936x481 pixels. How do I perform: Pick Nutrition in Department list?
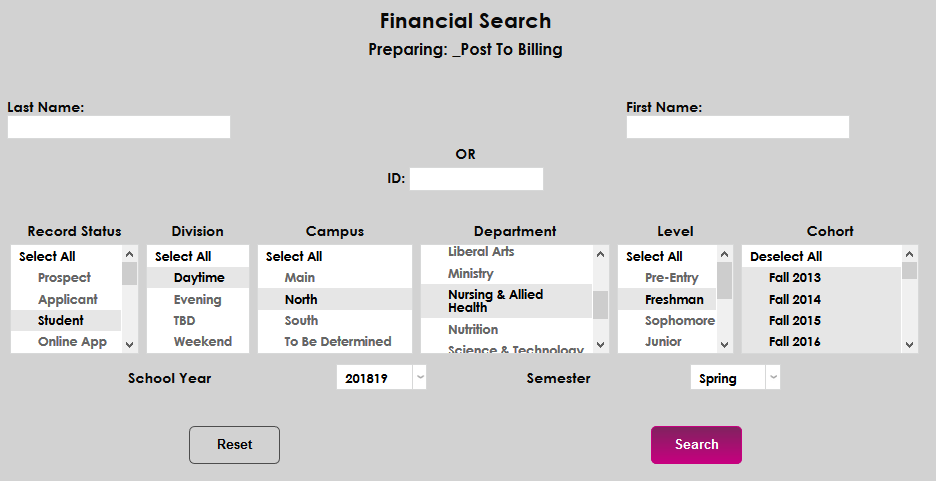(x=473, y=330)
